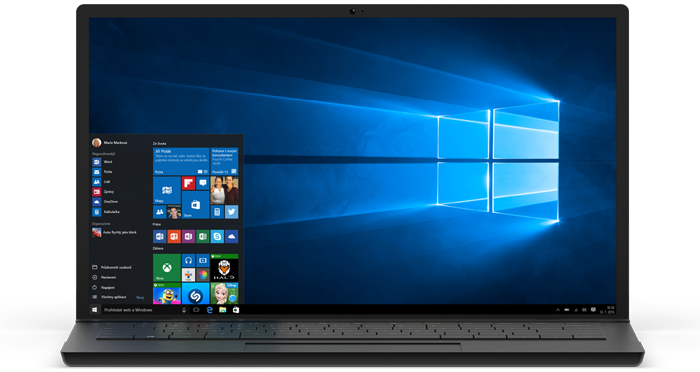Activate Cortana microphone icon in search box

[183, 309]
